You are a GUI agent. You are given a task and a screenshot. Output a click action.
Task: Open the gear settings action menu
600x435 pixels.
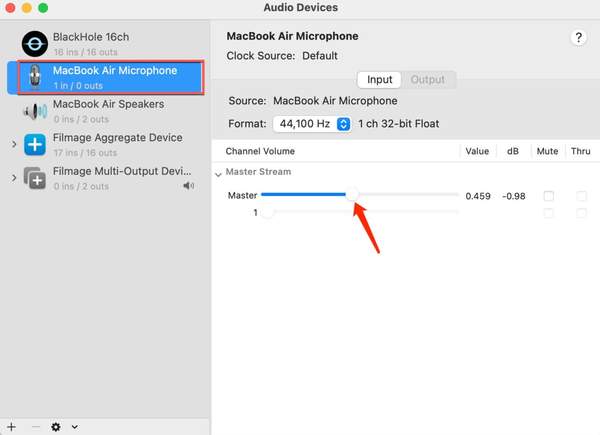56,426
